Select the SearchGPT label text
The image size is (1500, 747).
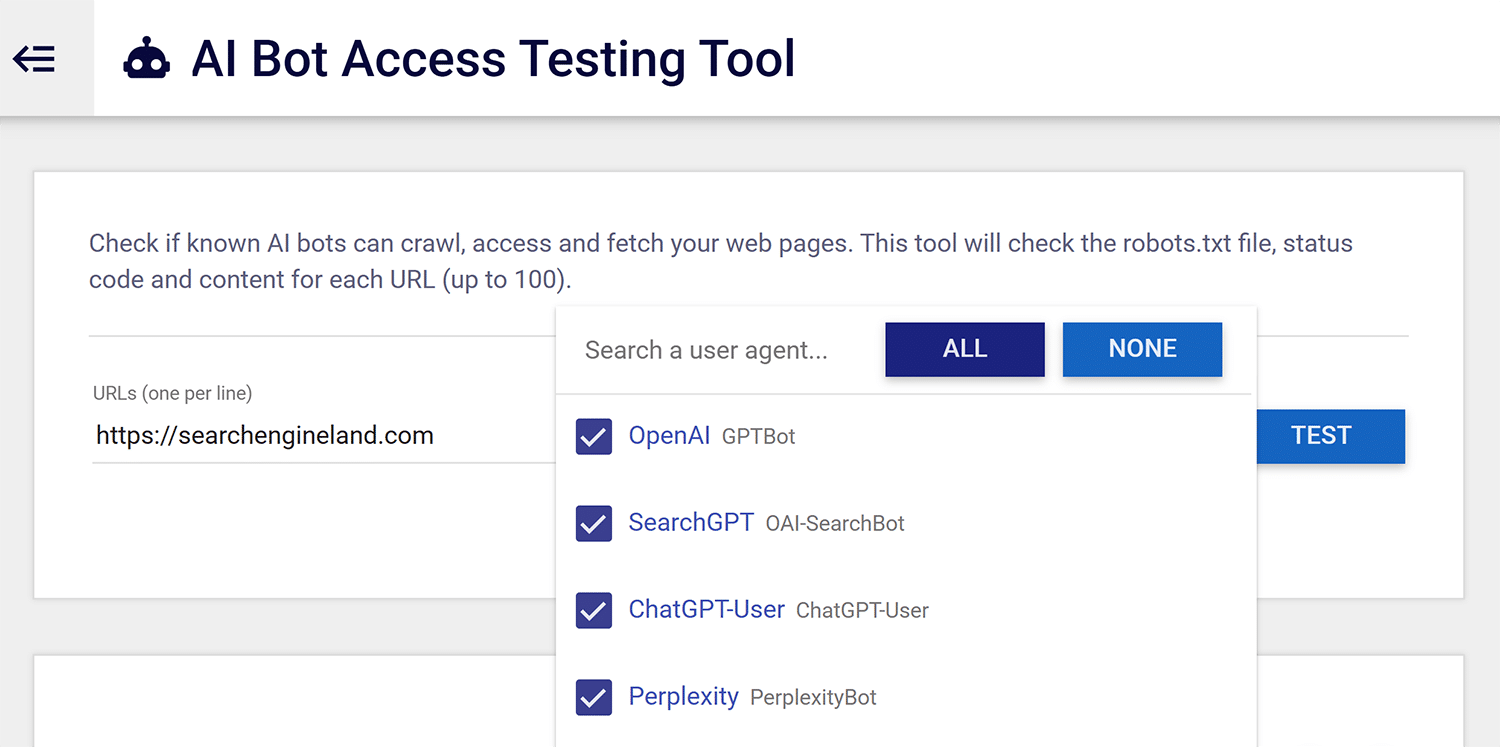[691, 523]
